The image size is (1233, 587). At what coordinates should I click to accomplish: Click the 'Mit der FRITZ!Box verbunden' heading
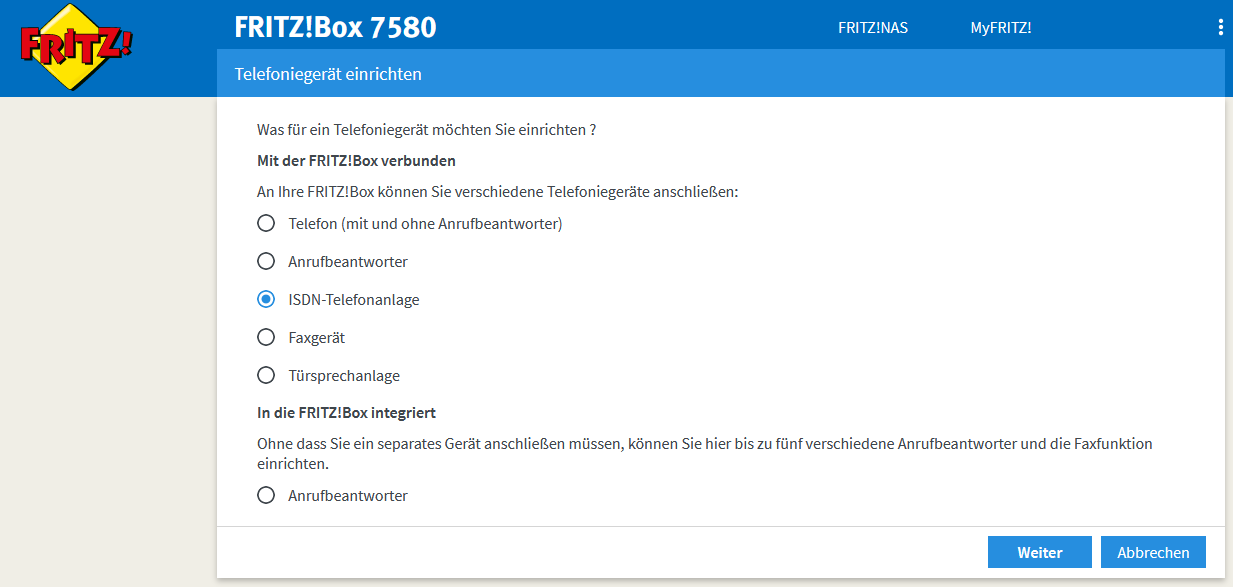point(356,160)
